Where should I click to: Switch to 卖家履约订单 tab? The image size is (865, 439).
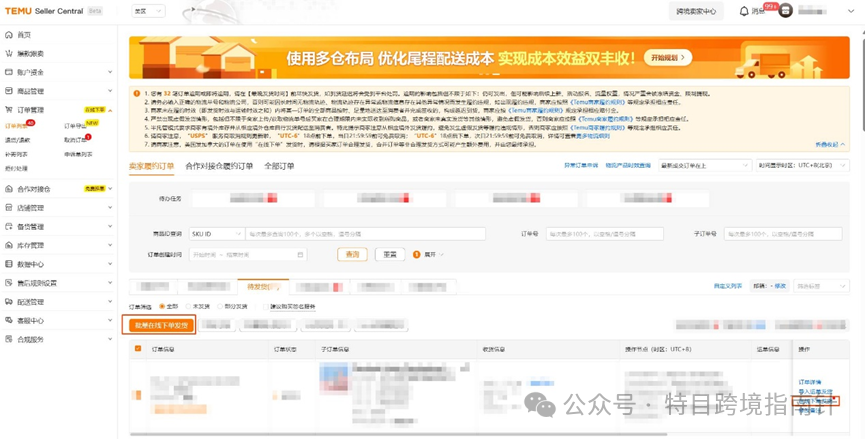(x=151, y=166)
